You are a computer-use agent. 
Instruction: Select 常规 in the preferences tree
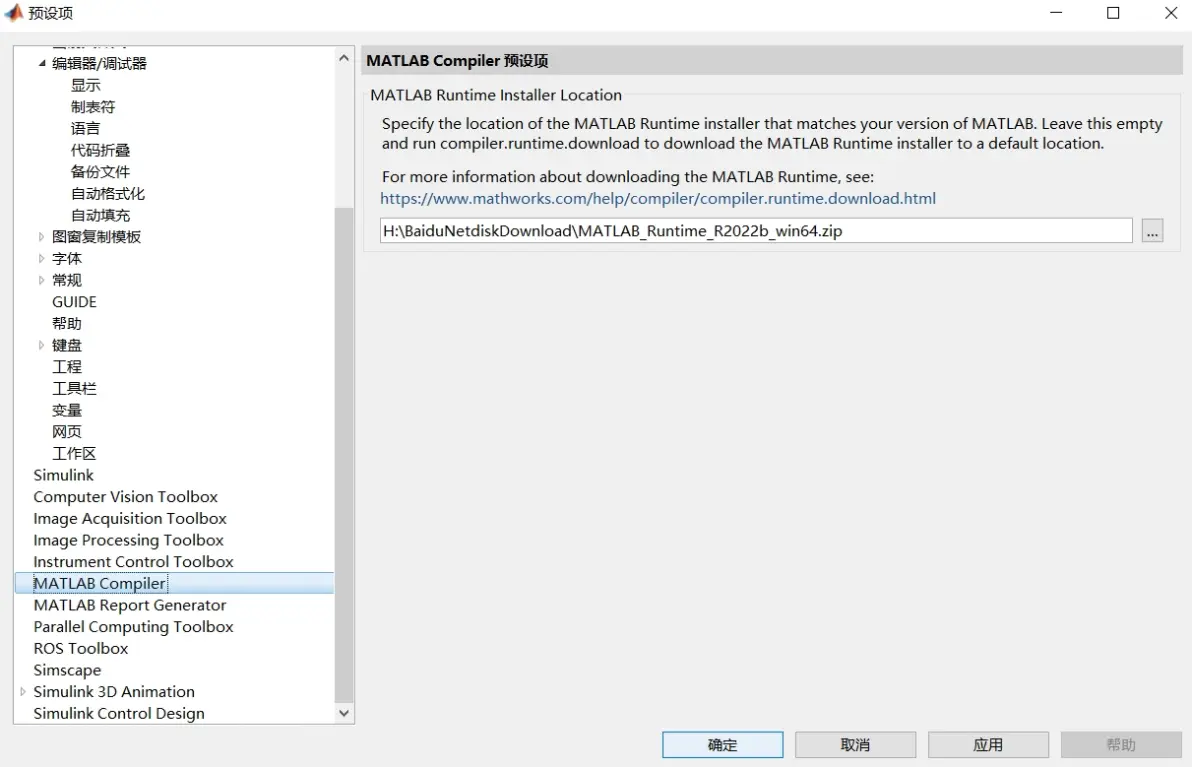tap(67, 280)
